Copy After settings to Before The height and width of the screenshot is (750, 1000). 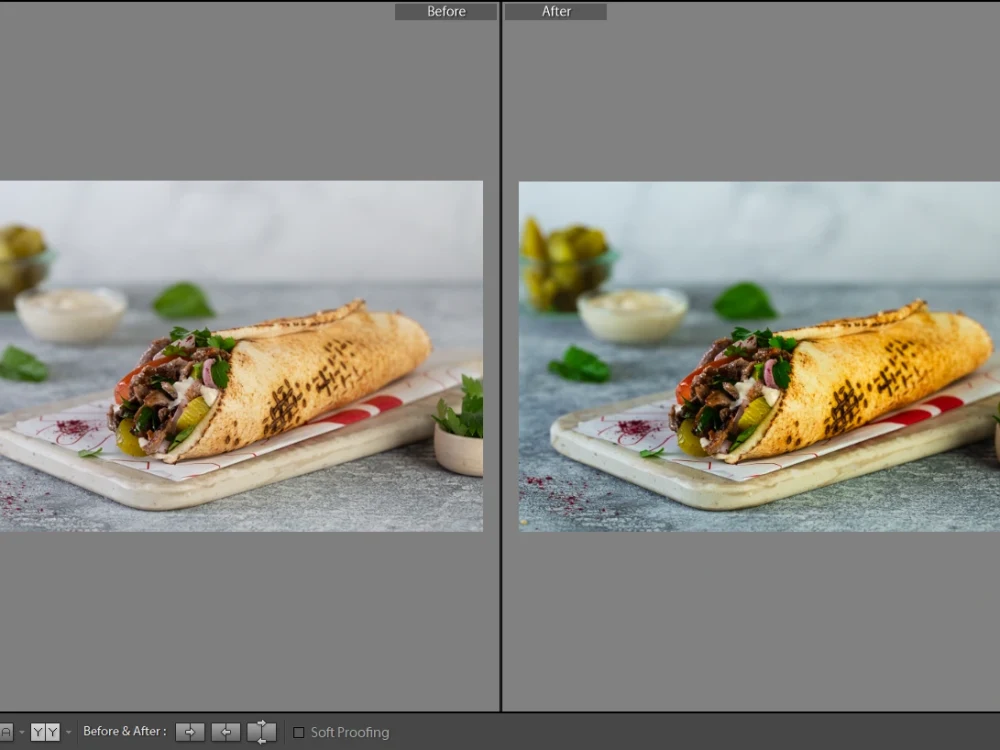coord(226,732)
